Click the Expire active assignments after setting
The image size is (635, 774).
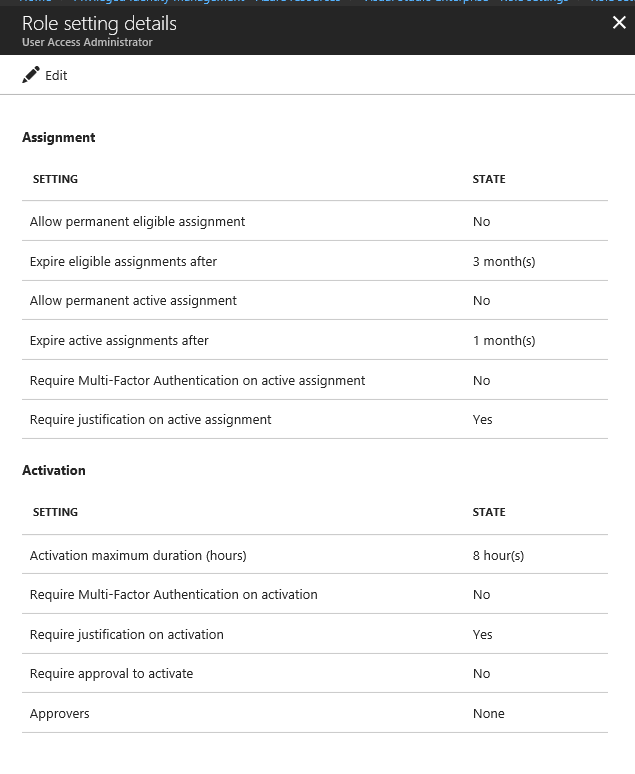coord(119,340)
